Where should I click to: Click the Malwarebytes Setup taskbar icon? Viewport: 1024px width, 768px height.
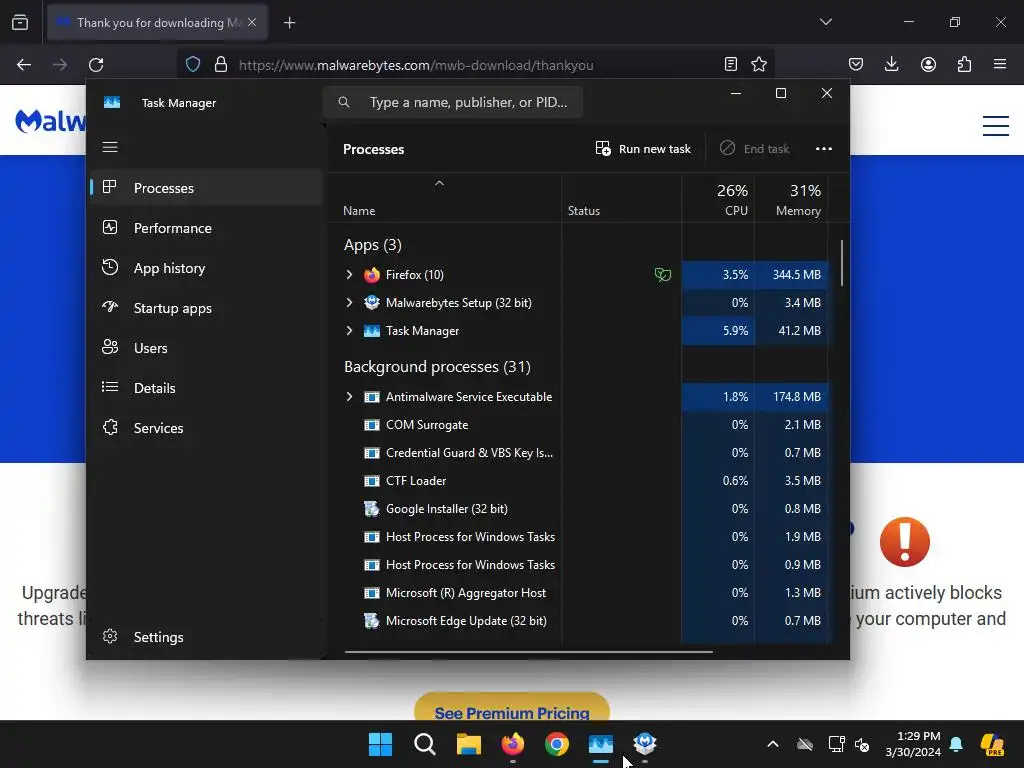pyautogui.click(x=645, y=744)
